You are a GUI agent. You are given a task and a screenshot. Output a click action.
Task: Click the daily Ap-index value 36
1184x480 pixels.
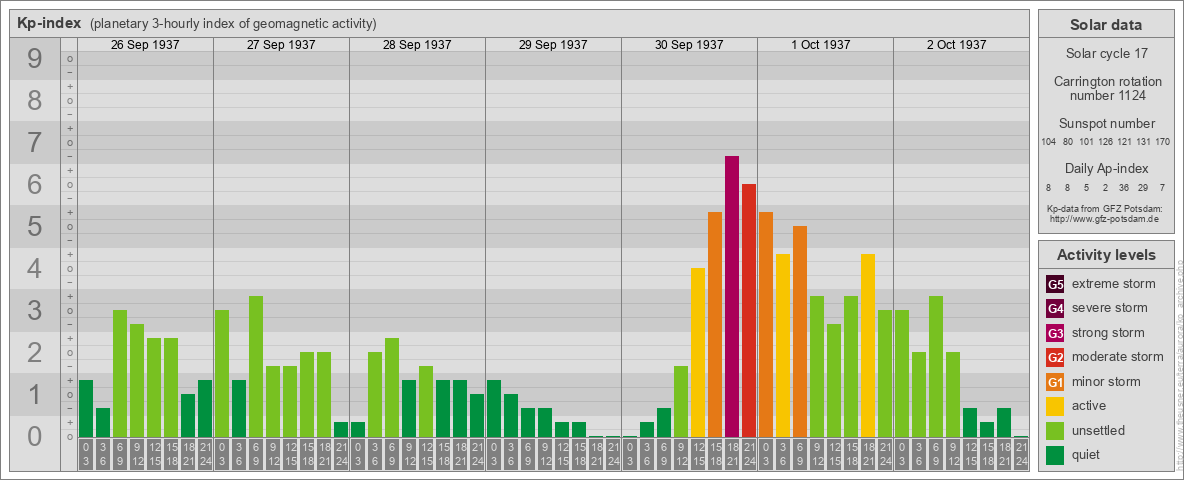pos(1124,186)
